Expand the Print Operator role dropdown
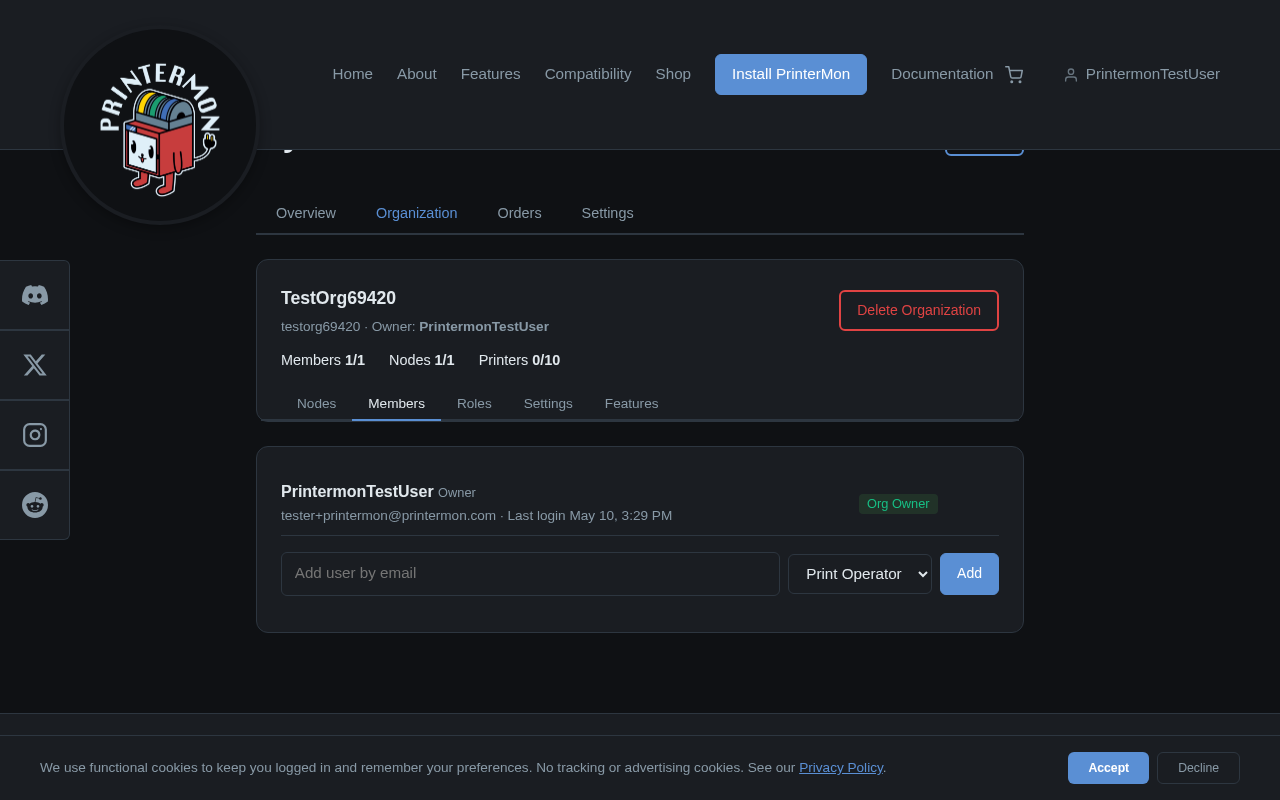Viewport: 1280px width, 800px height. coord(860,574)
